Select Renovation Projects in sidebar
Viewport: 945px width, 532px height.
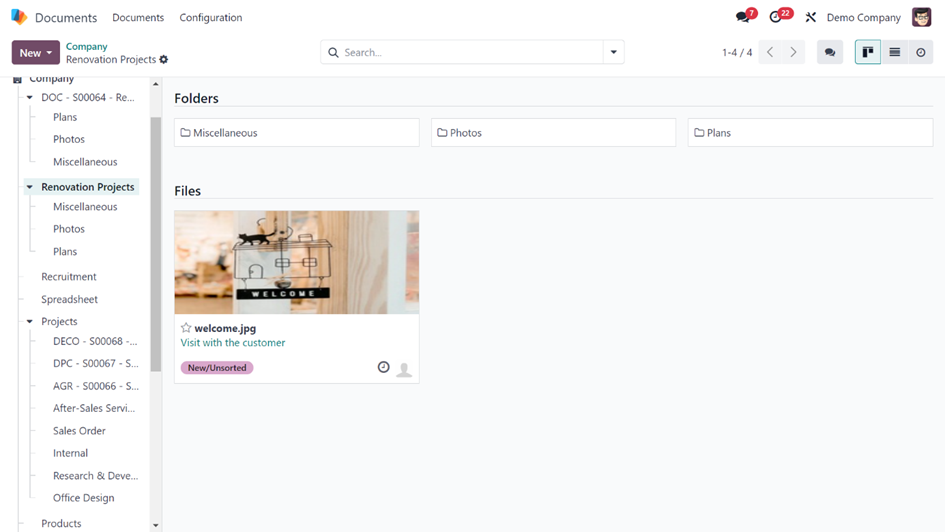coord(87,187)
